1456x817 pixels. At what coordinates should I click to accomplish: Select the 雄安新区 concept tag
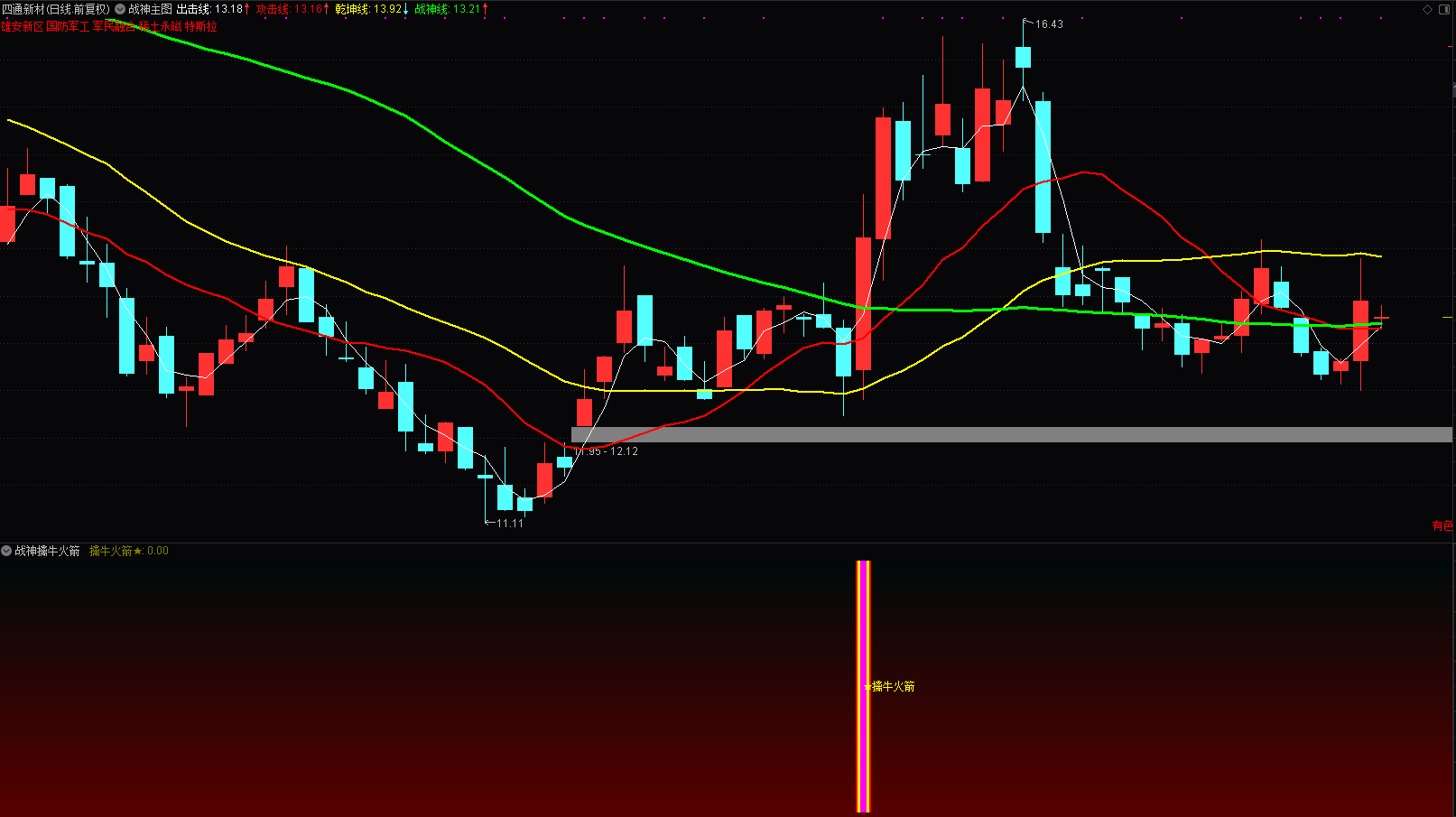click(x=23, y=27)
